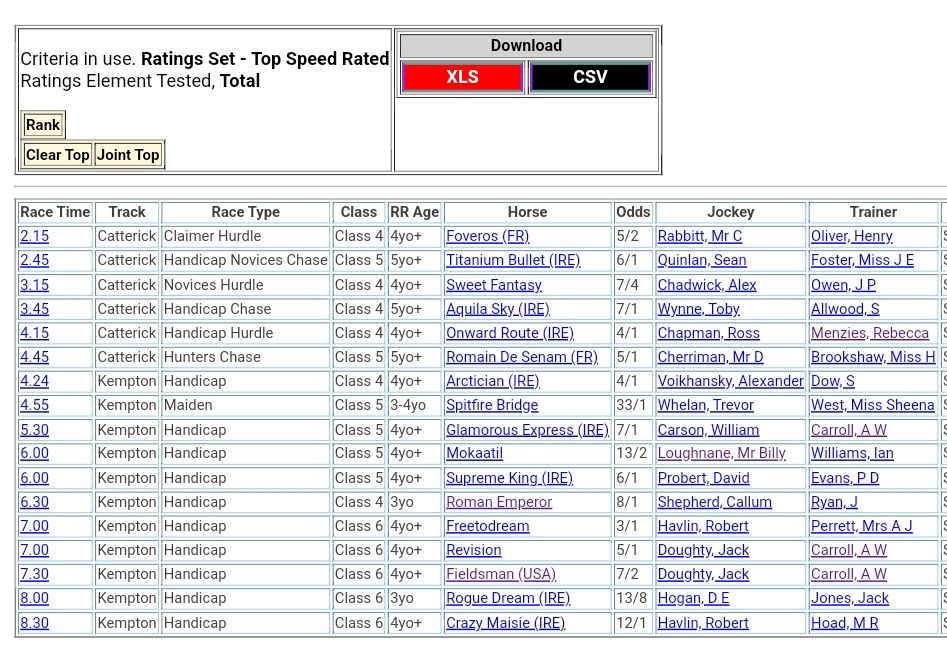
Task: Select jockey Chadwick, Alex link
Action: click(x=706, y=285)
